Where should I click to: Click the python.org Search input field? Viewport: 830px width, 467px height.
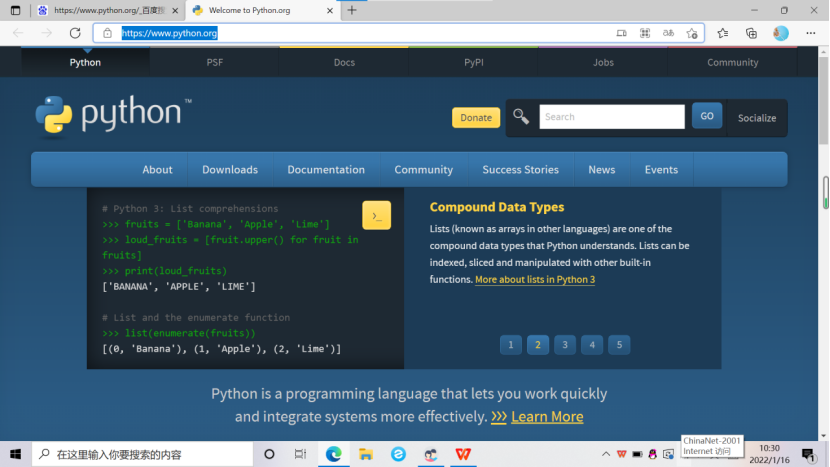612,116
